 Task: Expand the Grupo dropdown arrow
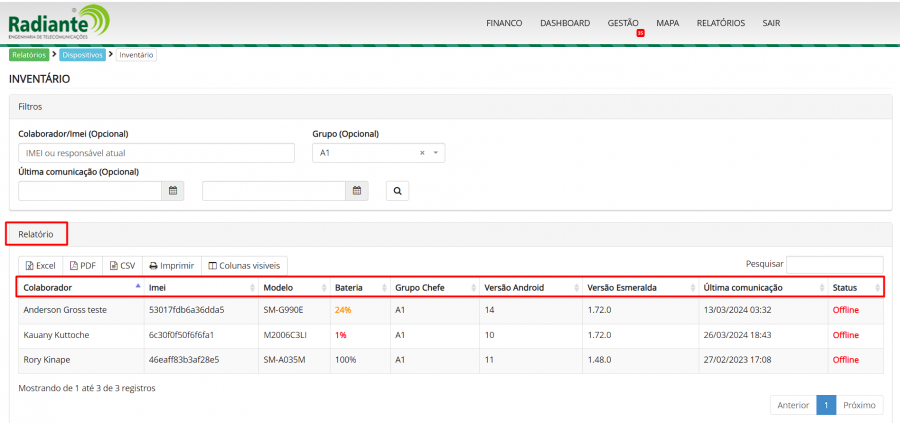[x=436, y=153]
